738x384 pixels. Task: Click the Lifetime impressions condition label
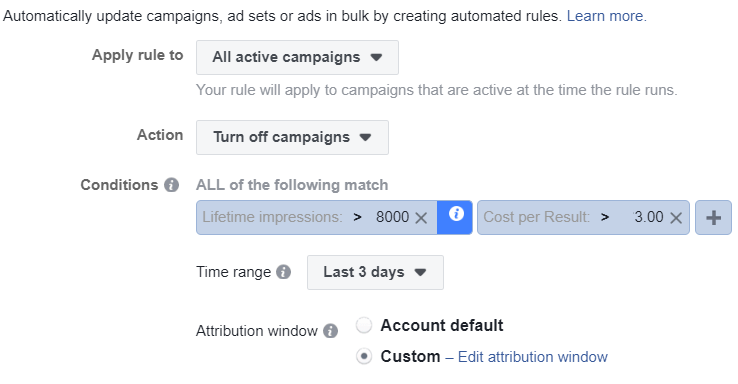coord(273,217)
